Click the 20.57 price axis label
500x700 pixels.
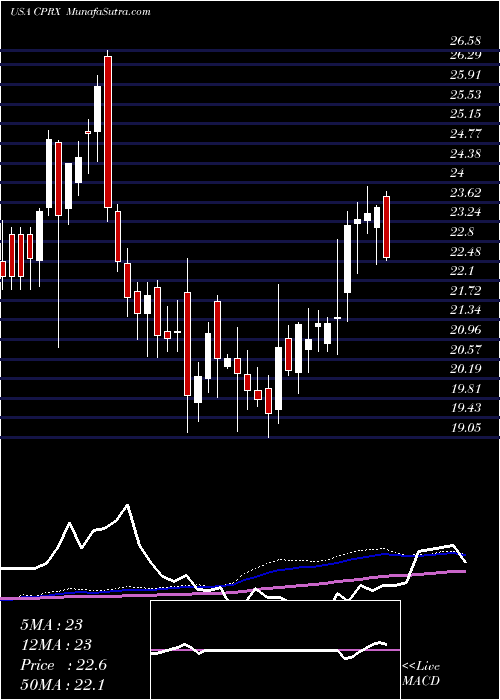coord(466,350)
